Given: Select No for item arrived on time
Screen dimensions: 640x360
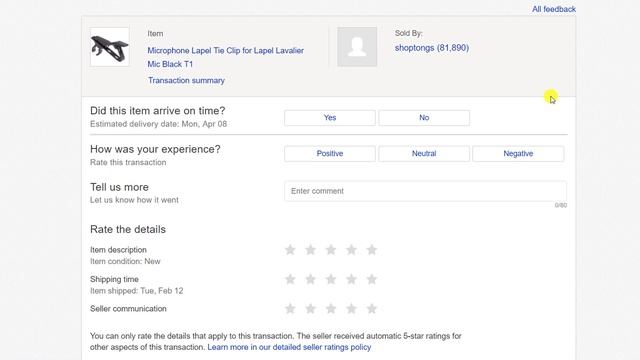Looking at the screenshot, I should [424, 118].
